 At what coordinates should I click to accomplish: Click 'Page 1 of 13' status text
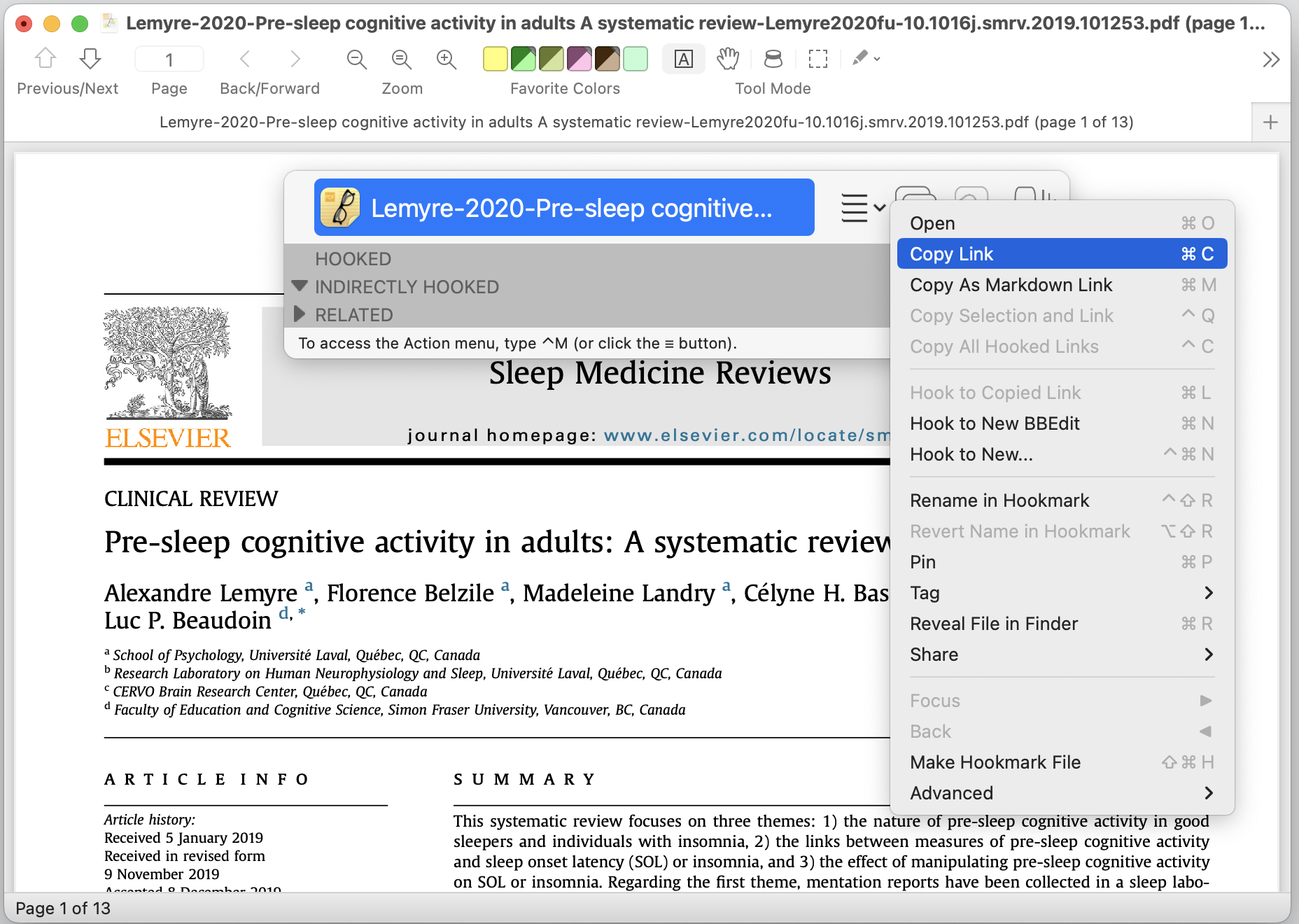(x=63, y=909)
